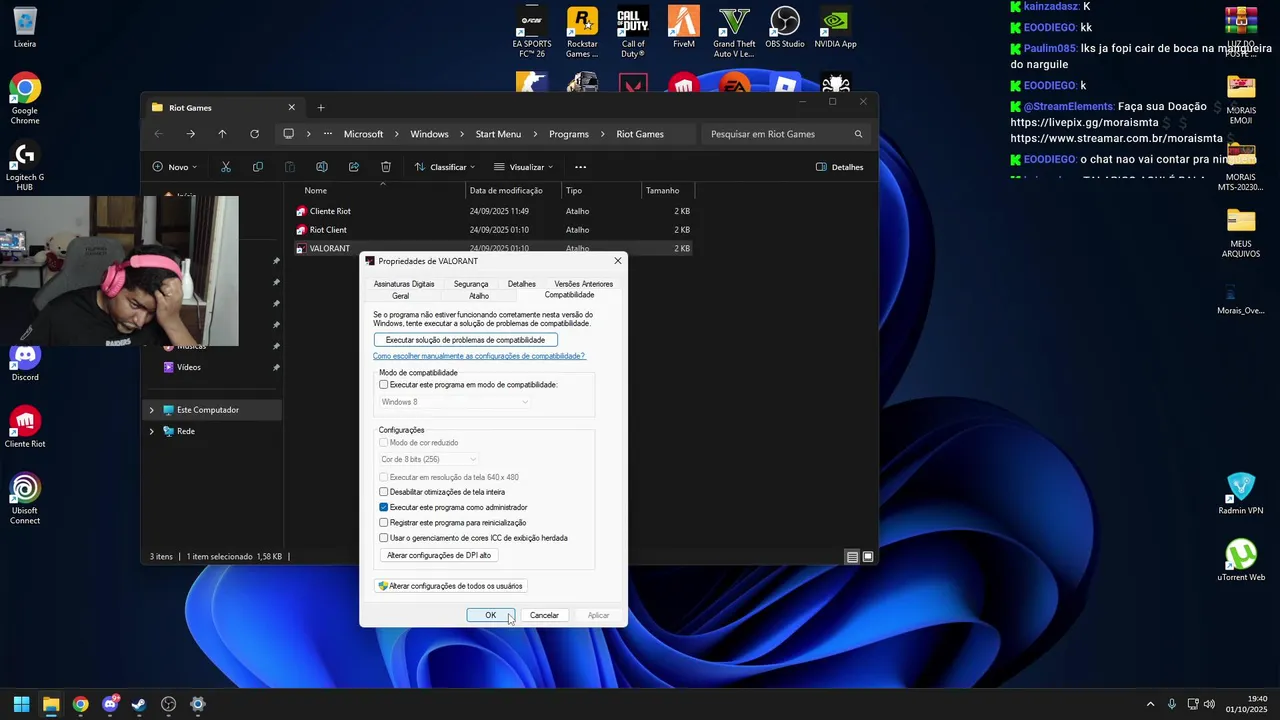
Task: Open Radmin VPN desktop icon
Action: click(1241, 494)
